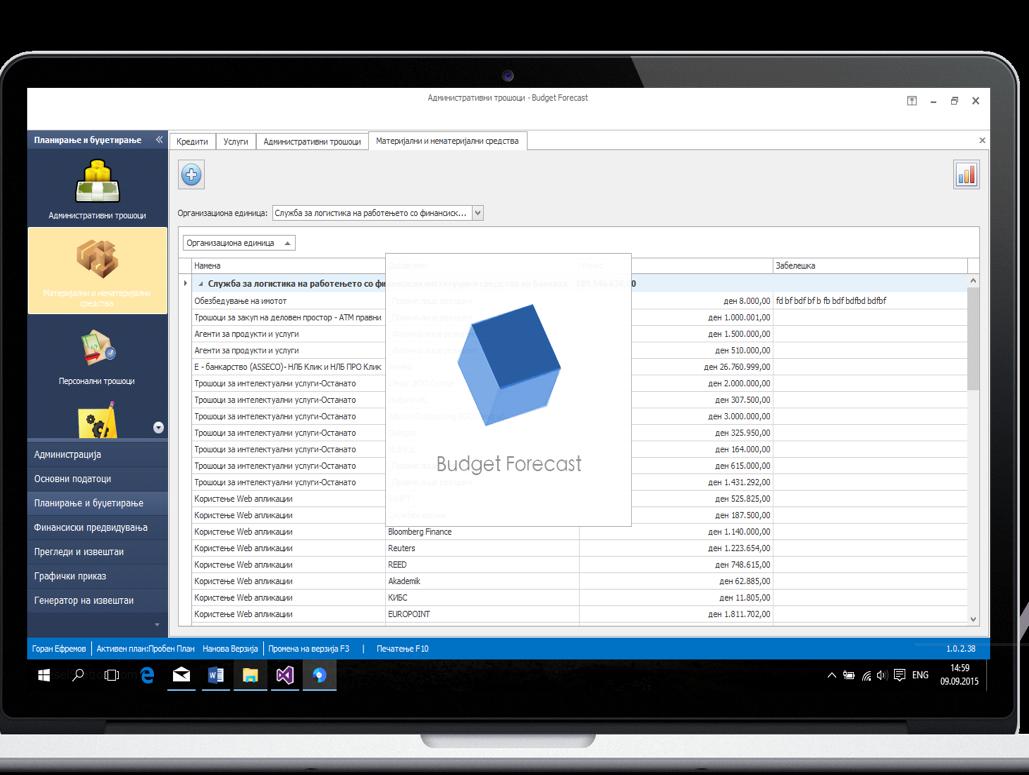The width and height of the screenshot is (1029, 775).
Task: Expand the navigation pane overflow arrow at the bottom
Action: (157, 625)
